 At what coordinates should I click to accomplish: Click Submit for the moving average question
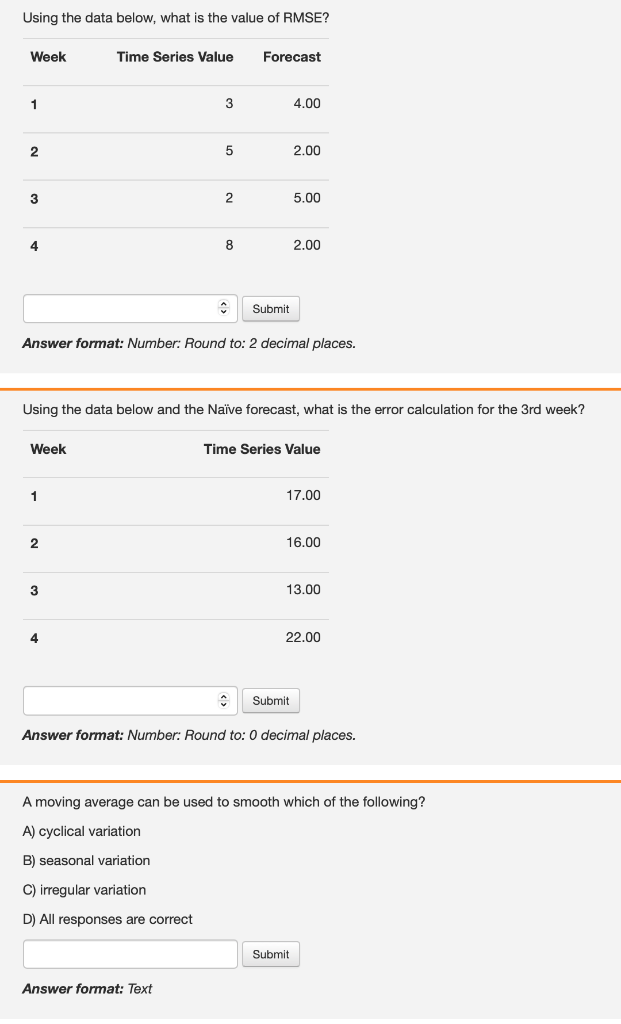(x=270, y=953)
